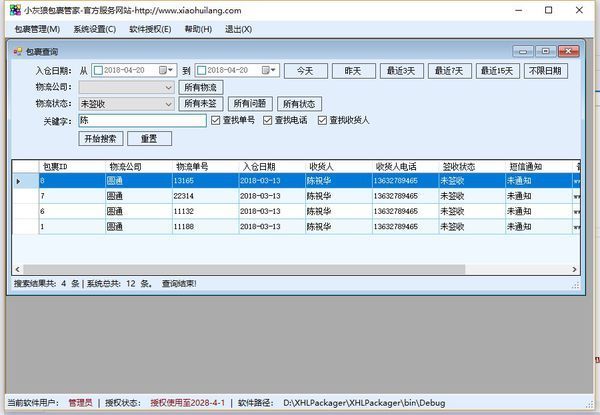Click the 退出(X) menu item
600x415 pixels.
238,29
